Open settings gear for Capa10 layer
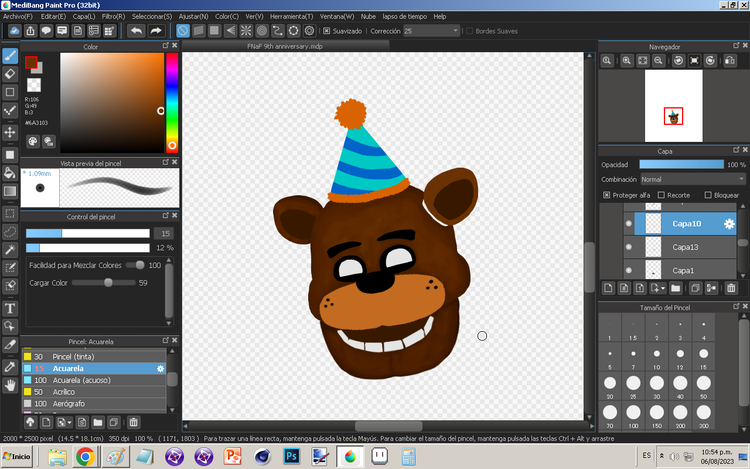 (x=729, y=224)
